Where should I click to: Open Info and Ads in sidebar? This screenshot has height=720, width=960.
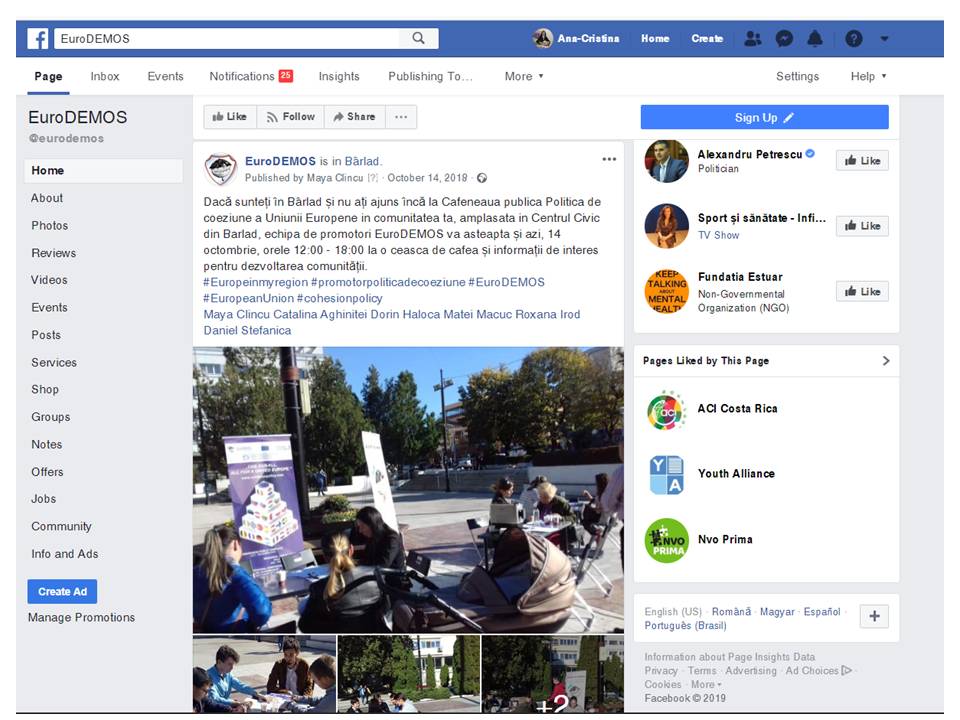click(x=64, y=554)
